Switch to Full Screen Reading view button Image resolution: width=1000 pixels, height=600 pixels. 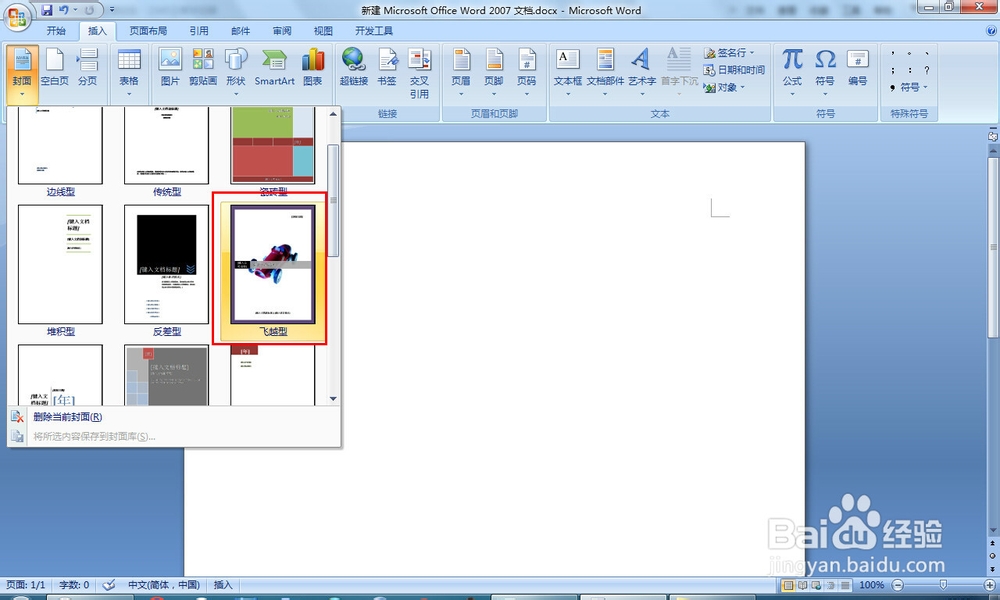coord(802,585)
